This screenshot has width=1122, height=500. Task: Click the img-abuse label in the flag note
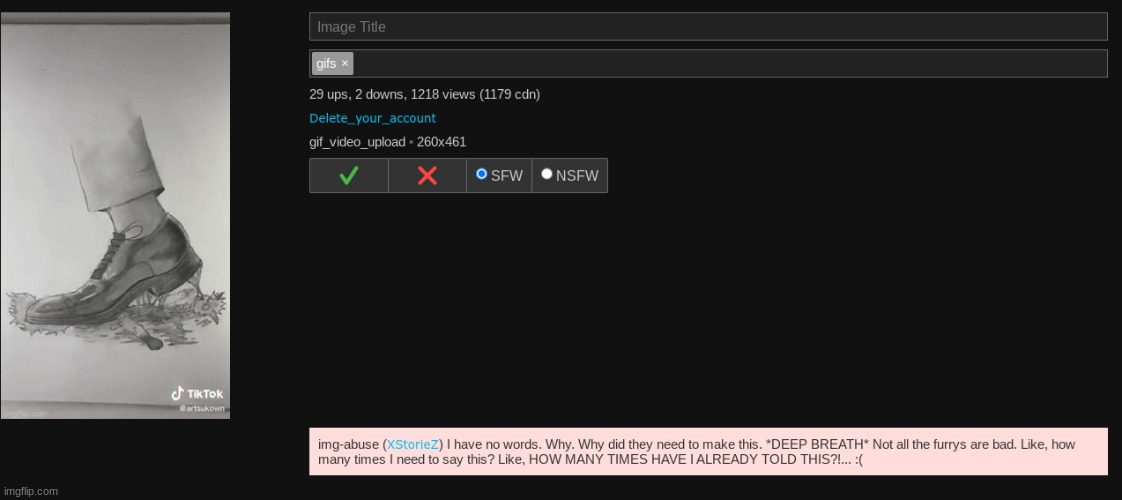point(348,444)
